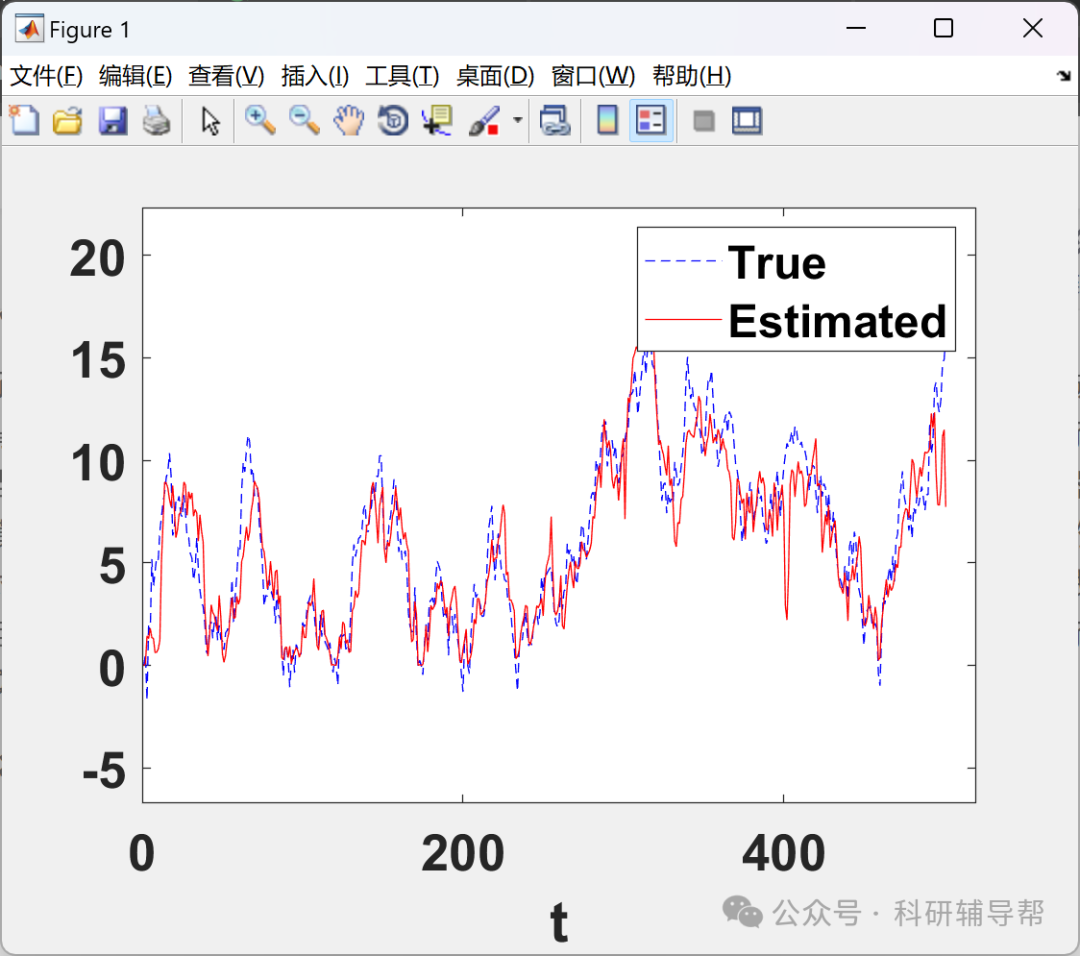Maximize the Figure 1 window
This screenshot has width=1080, height=956.
[x=944, y=28]
